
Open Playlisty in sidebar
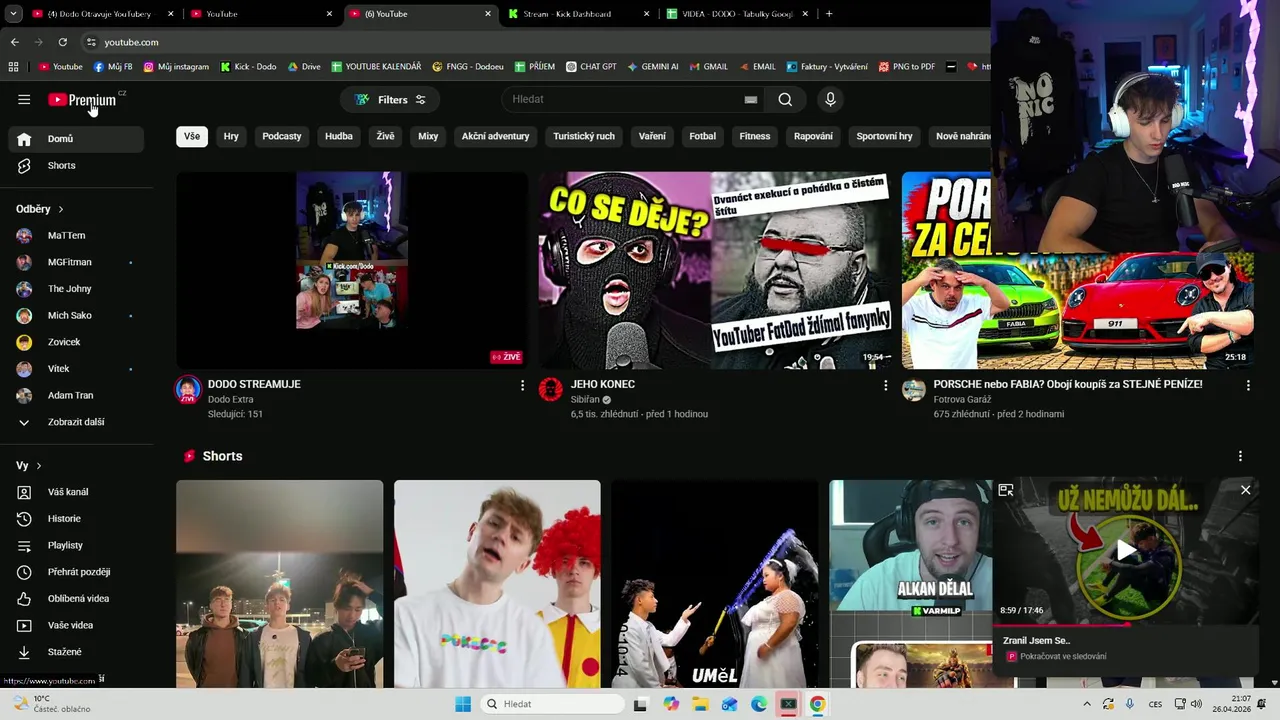(x=76, y=545)
